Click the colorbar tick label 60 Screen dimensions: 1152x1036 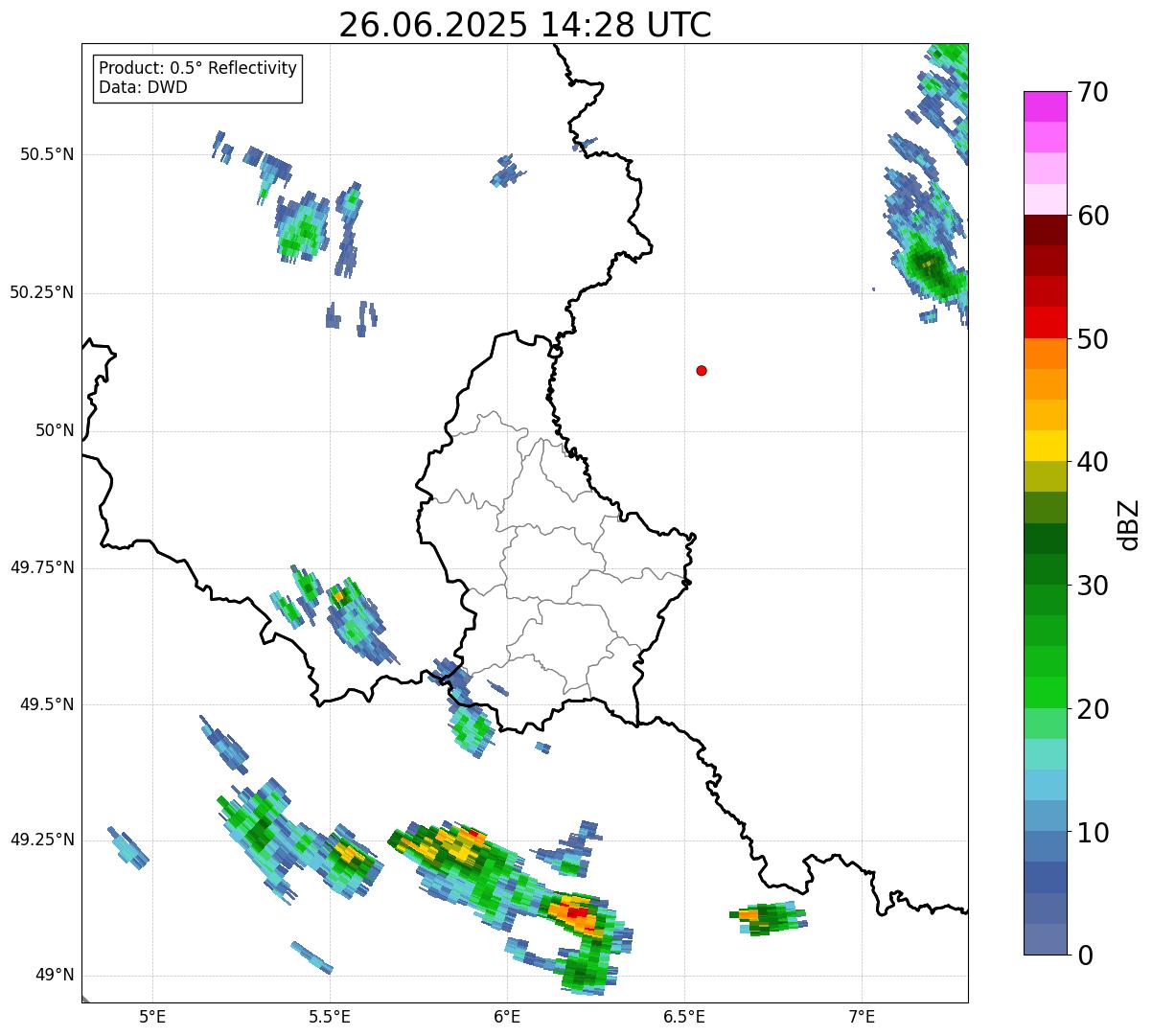(1094, 216)
